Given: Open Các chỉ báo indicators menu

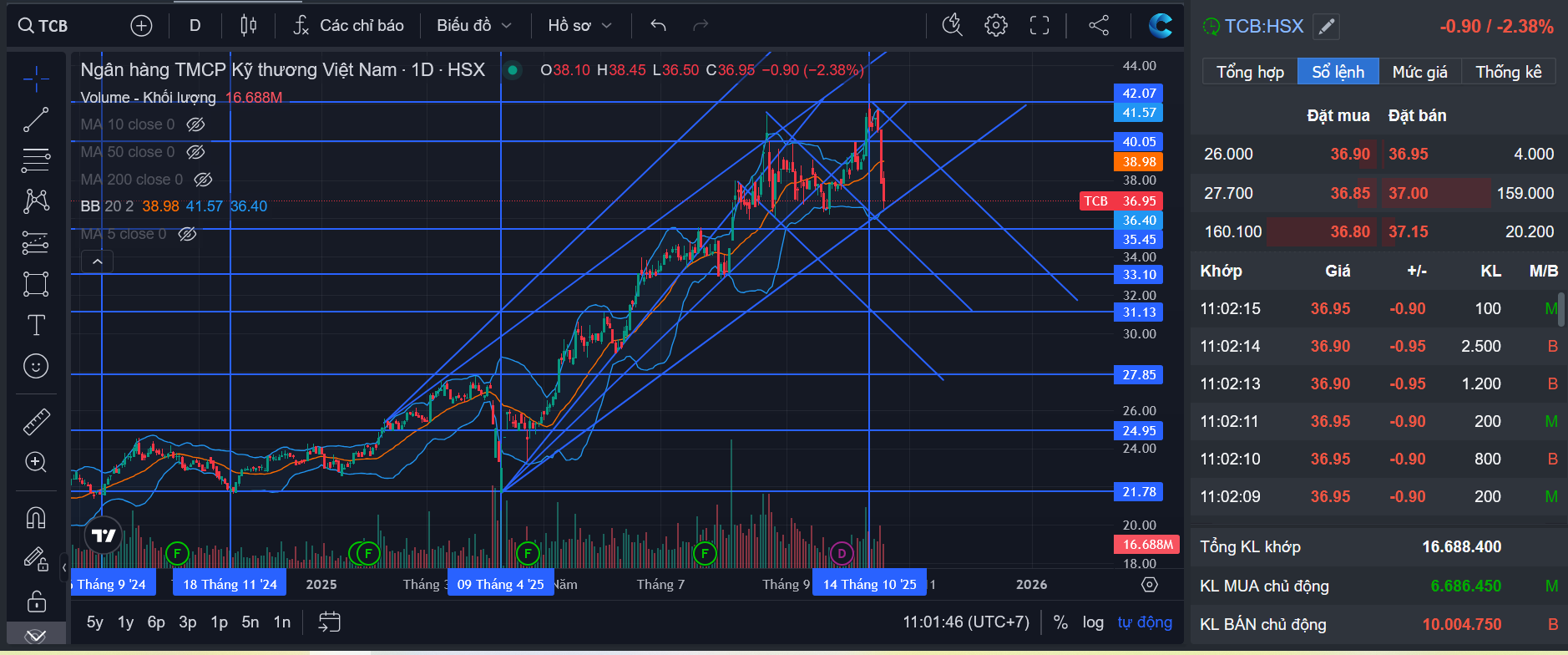Looking at the screenshot, I should (349, 26).
